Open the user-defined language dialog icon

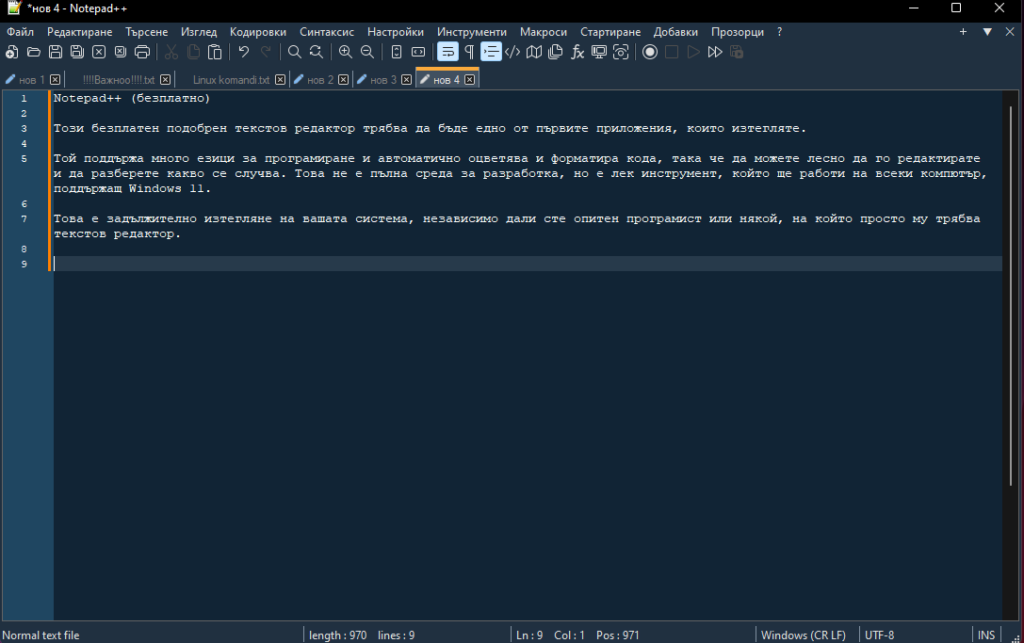pyautogui.click(x=513, y=52)
